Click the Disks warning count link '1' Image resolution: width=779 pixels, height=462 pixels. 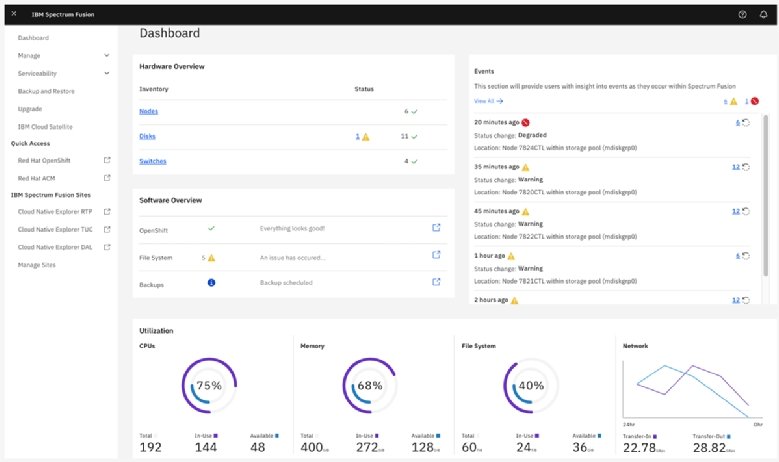(357, 136)
